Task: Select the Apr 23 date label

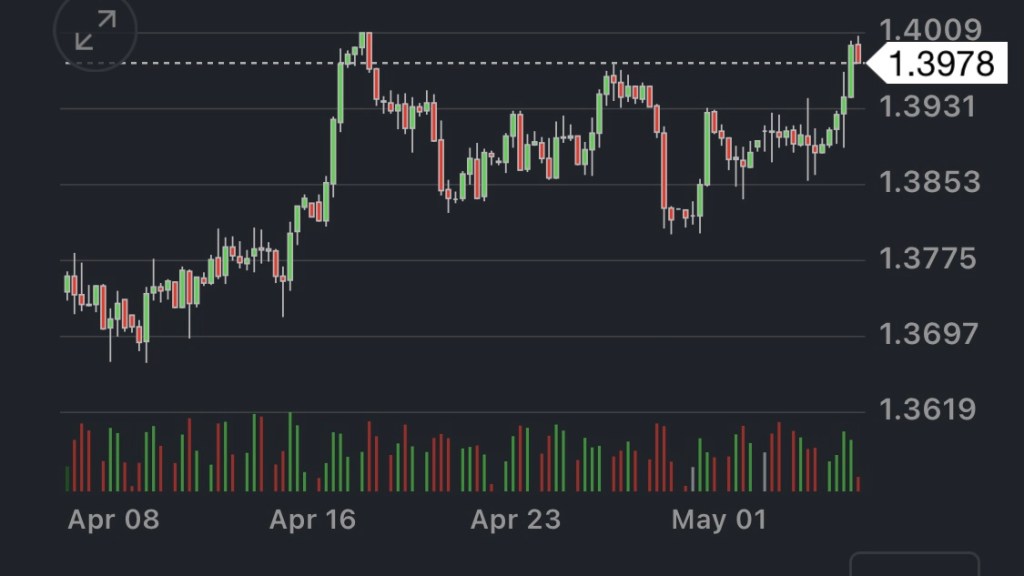Action: pyautogui.click(x=515, y=520)
